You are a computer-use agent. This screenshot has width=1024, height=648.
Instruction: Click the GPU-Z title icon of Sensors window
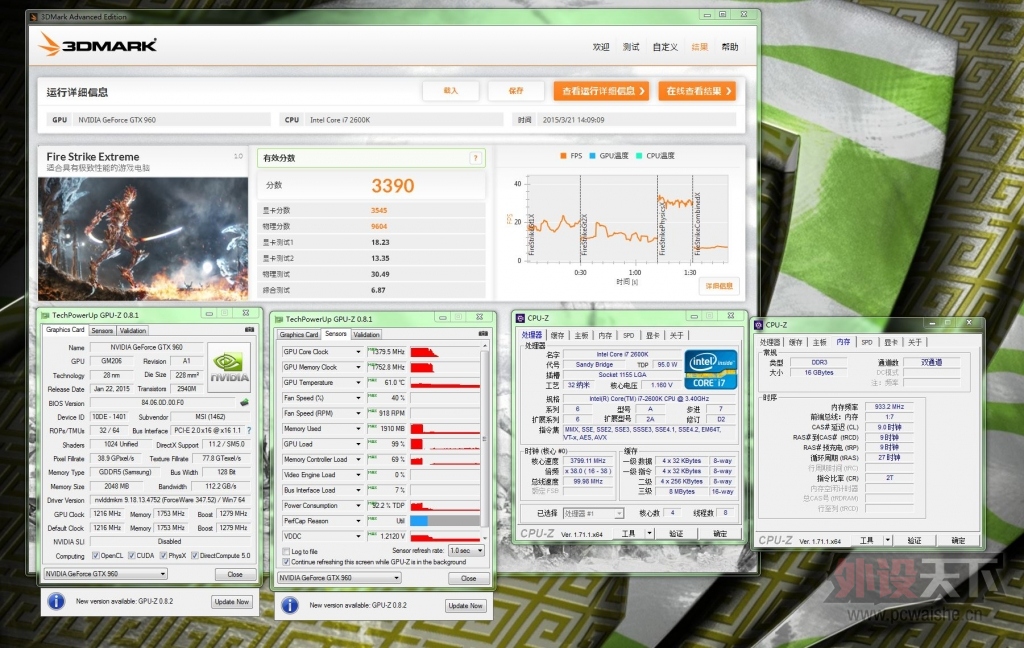click(280, 319)
